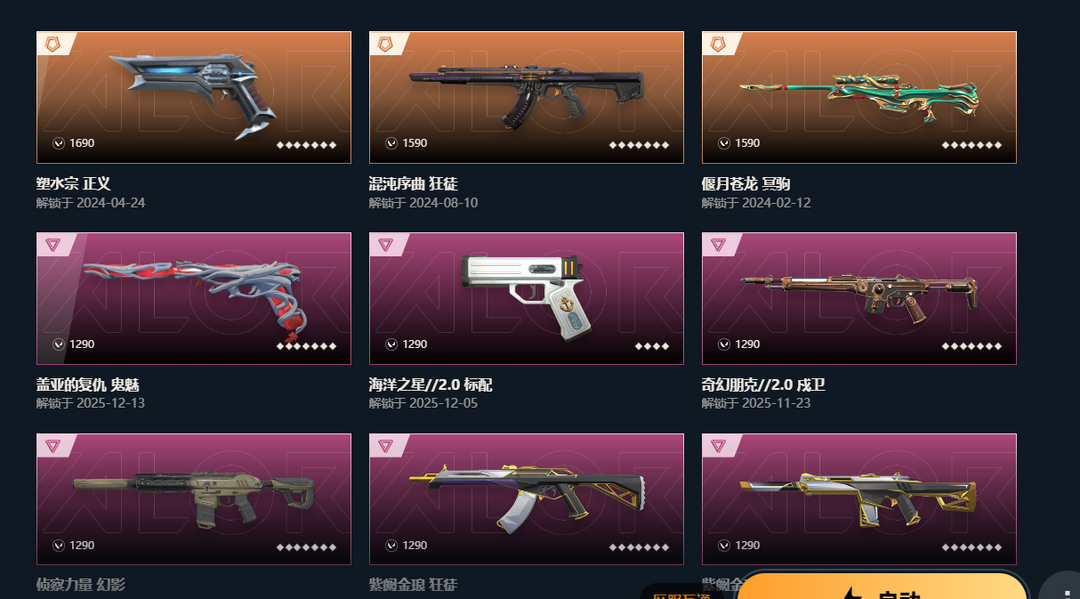Click the level diamonds on 塑水宗 正义 card
This screenshot has height=599, width=1080.
point(307,145)
